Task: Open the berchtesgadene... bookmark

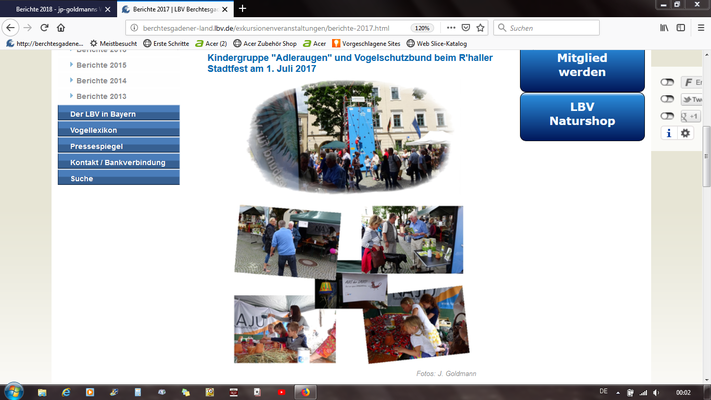Action: (x=45, y=44)
